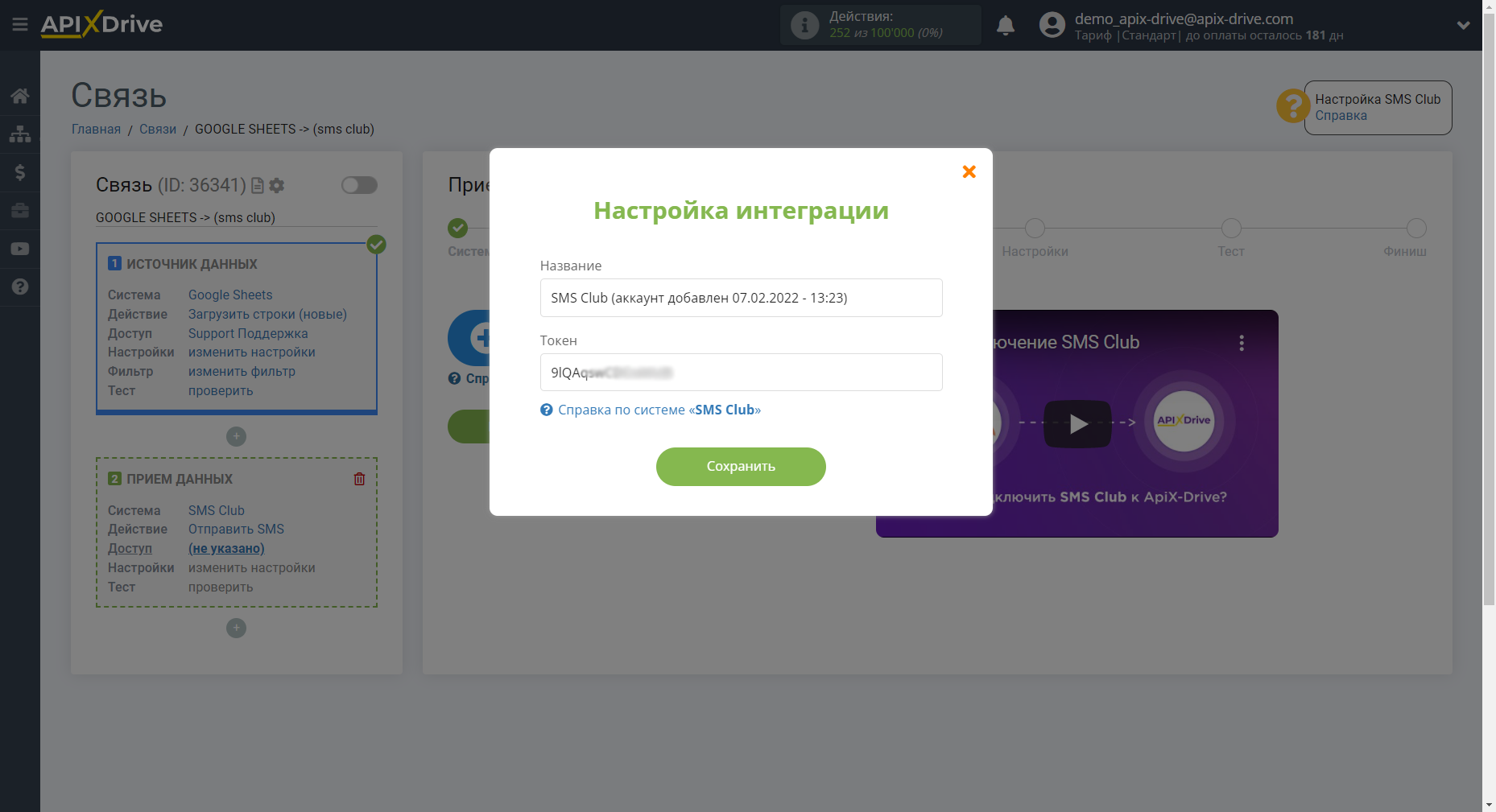
Task: Click изменить фильтр link
Action: [242, 372]
